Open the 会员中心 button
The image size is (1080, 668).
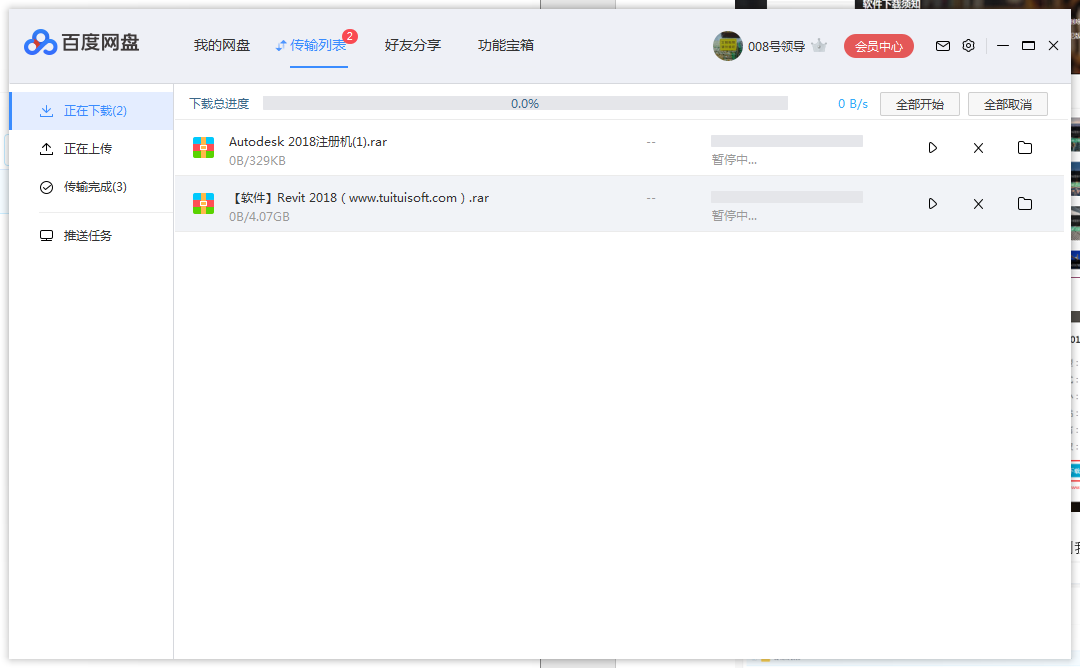(x=879, y=46)
